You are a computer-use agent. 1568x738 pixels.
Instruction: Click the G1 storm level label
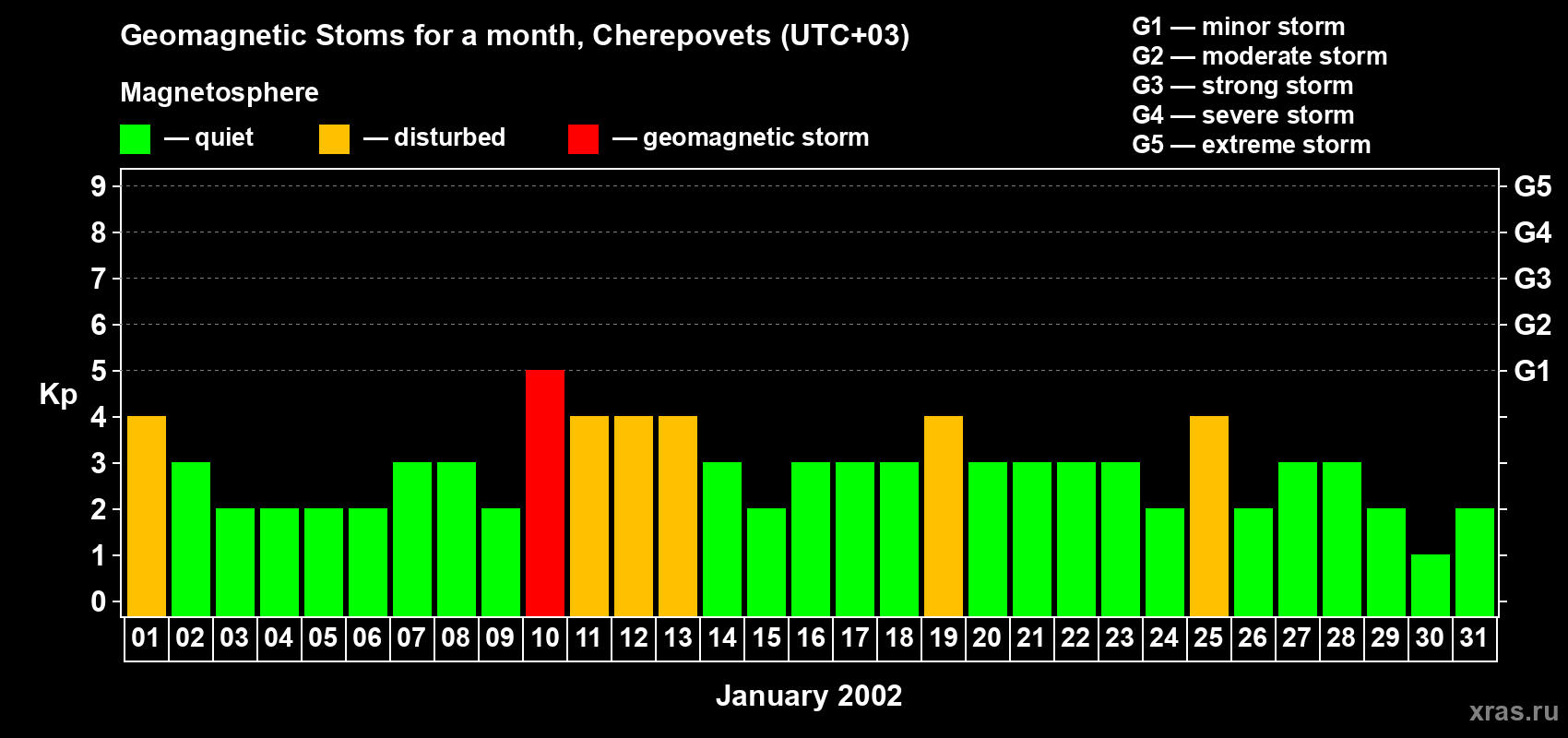click(x=1532, y=371)
